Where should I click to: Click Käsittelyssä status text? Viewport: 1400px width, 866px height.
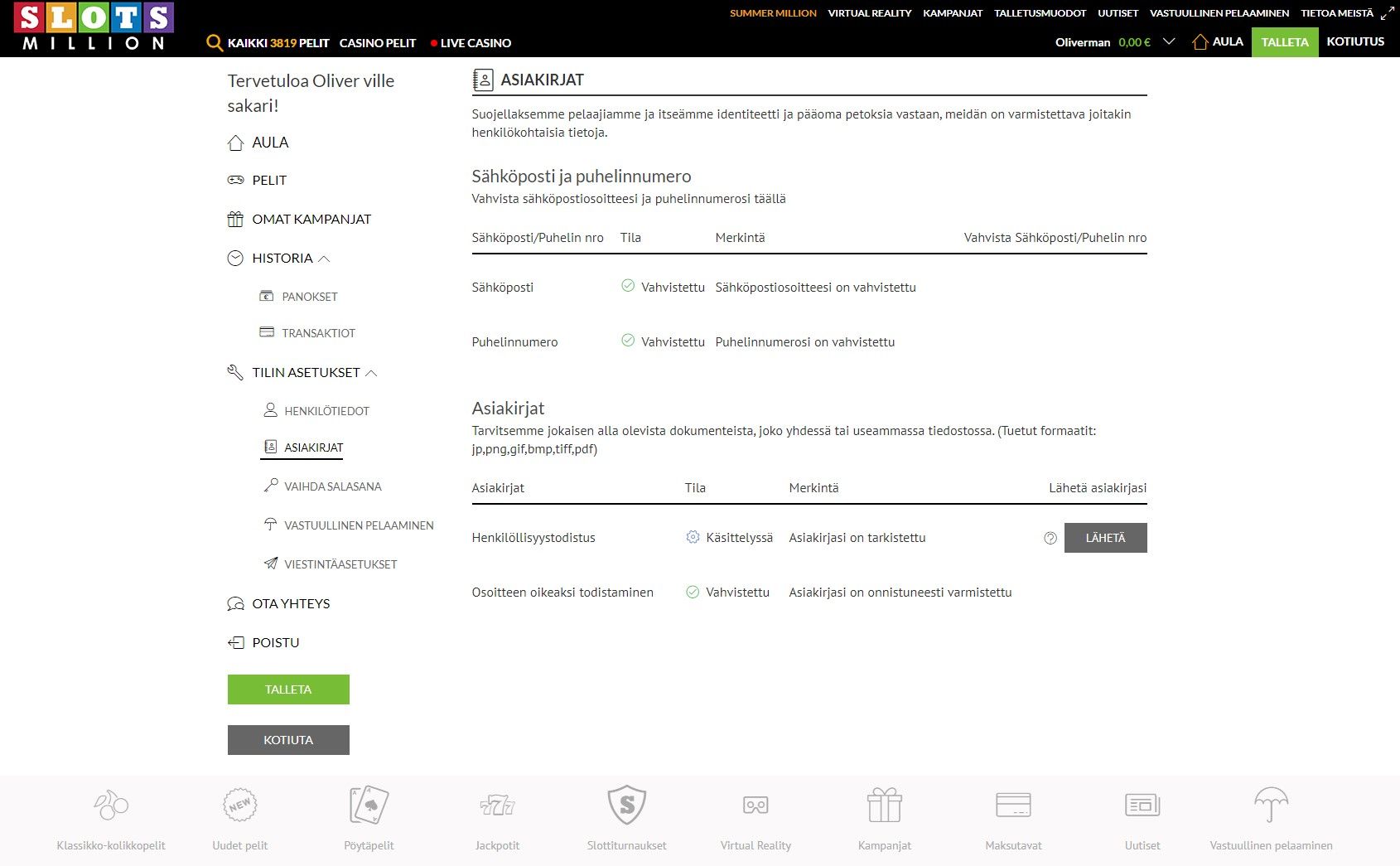[739, 538]
